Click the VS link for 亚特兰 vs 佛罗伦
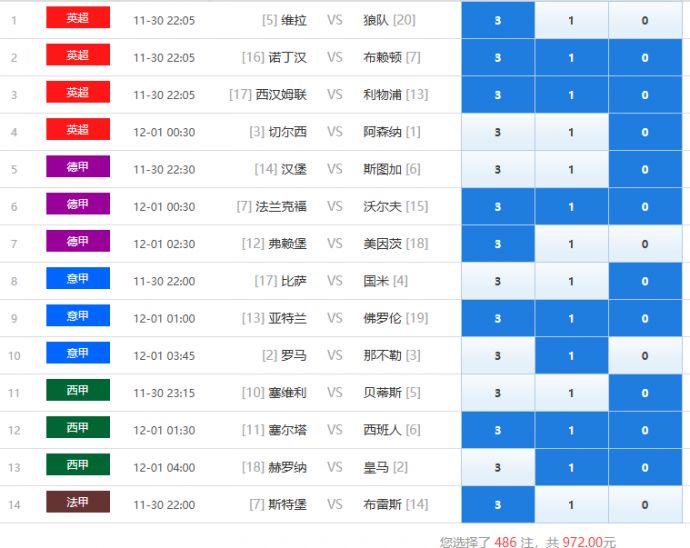This screenshot has width=690, height=548. coord(334,319)
